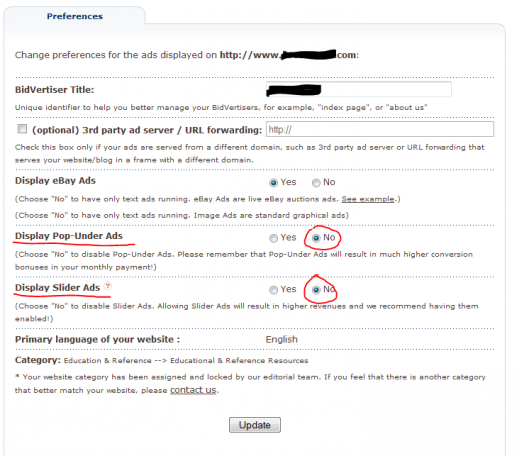This screenshot has height=456, width=524.
Task: Select Yes for Display eBay Ads
Action: coord(273,183)
